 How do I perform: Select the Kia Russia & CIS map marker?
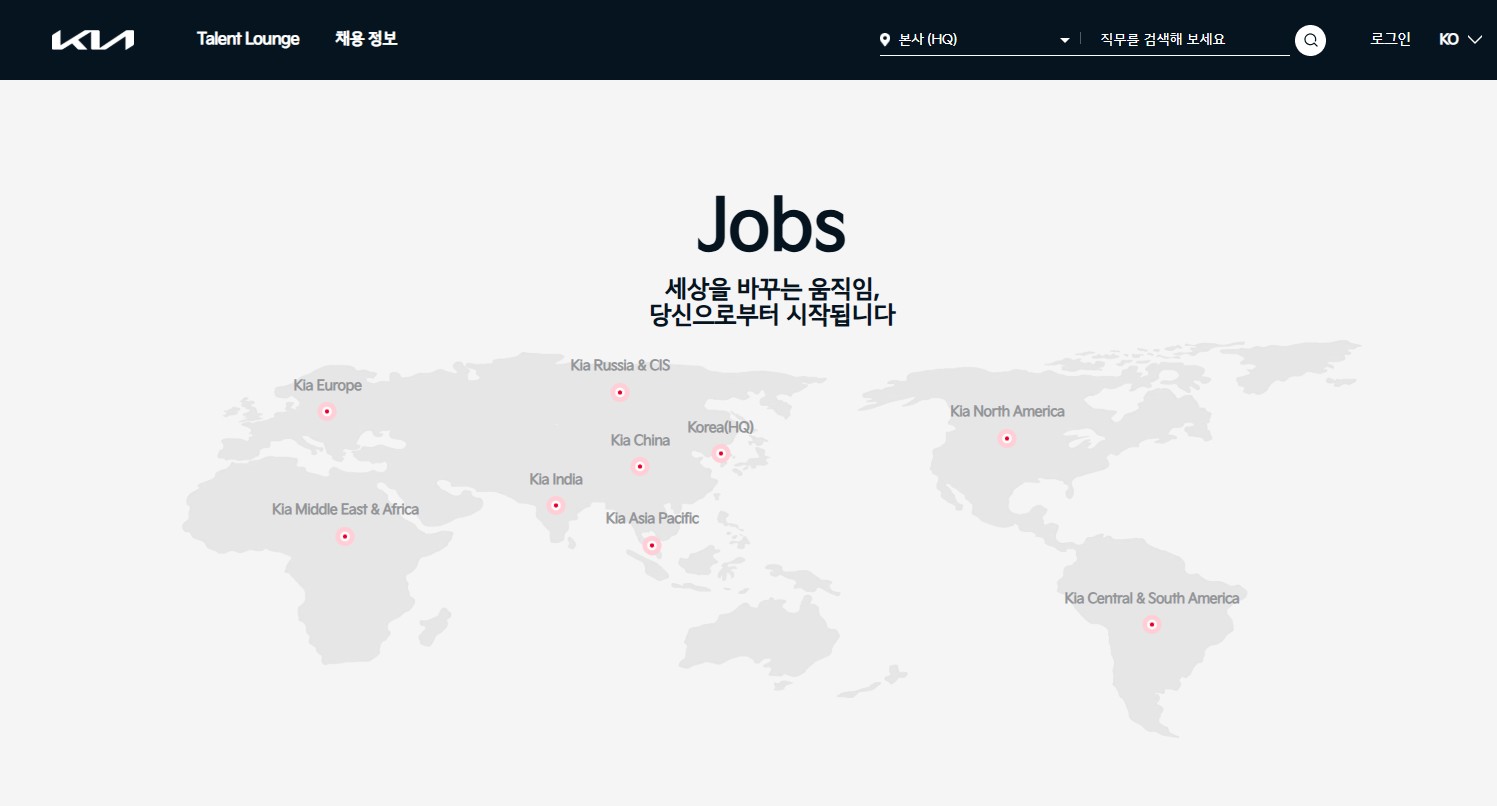pos(620,392)
